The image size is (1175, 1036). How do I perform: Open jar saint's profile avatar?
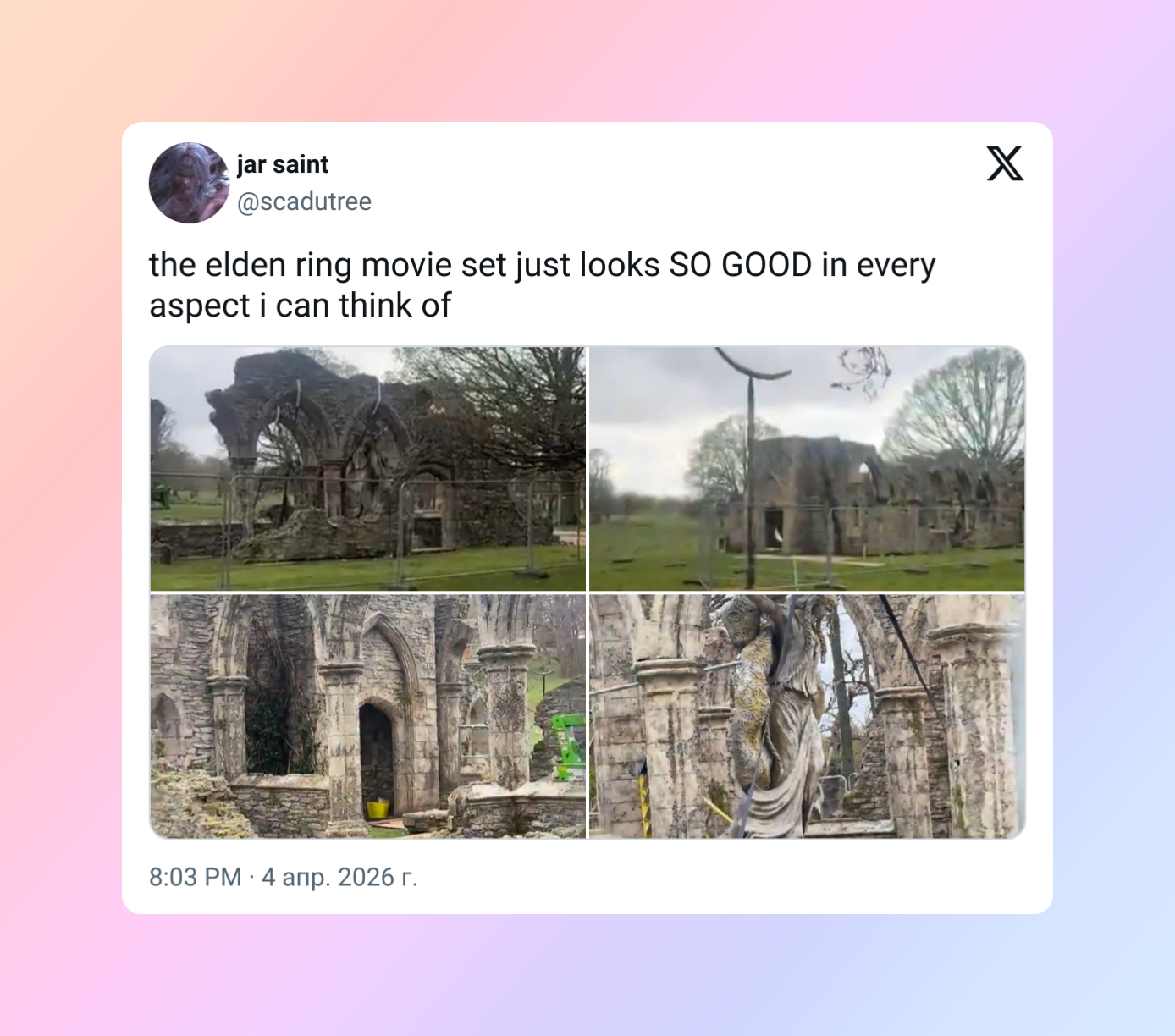(190, 183)
